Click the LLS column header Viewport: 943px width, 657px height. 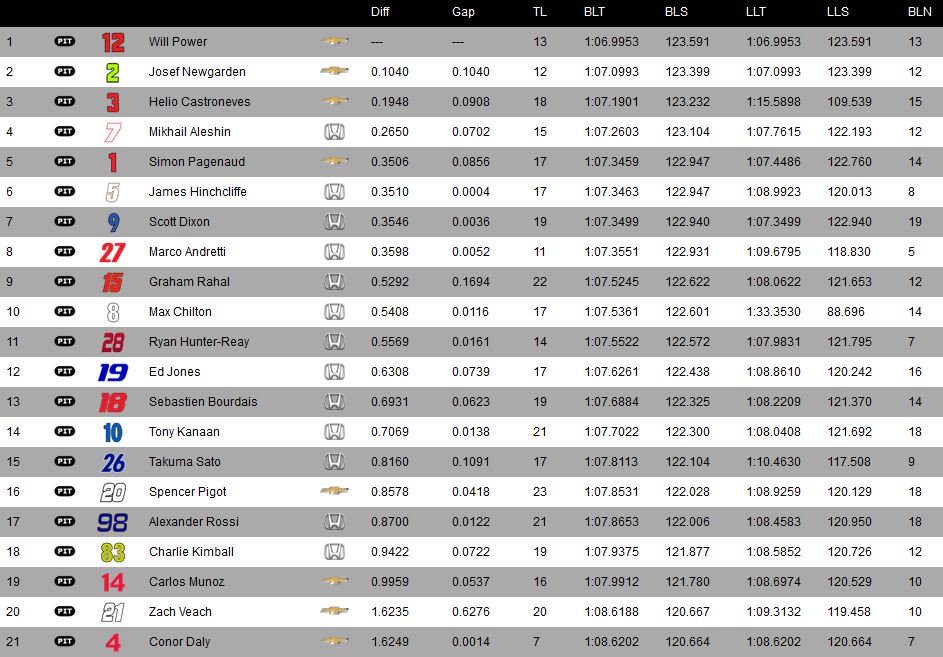(838, 12)
